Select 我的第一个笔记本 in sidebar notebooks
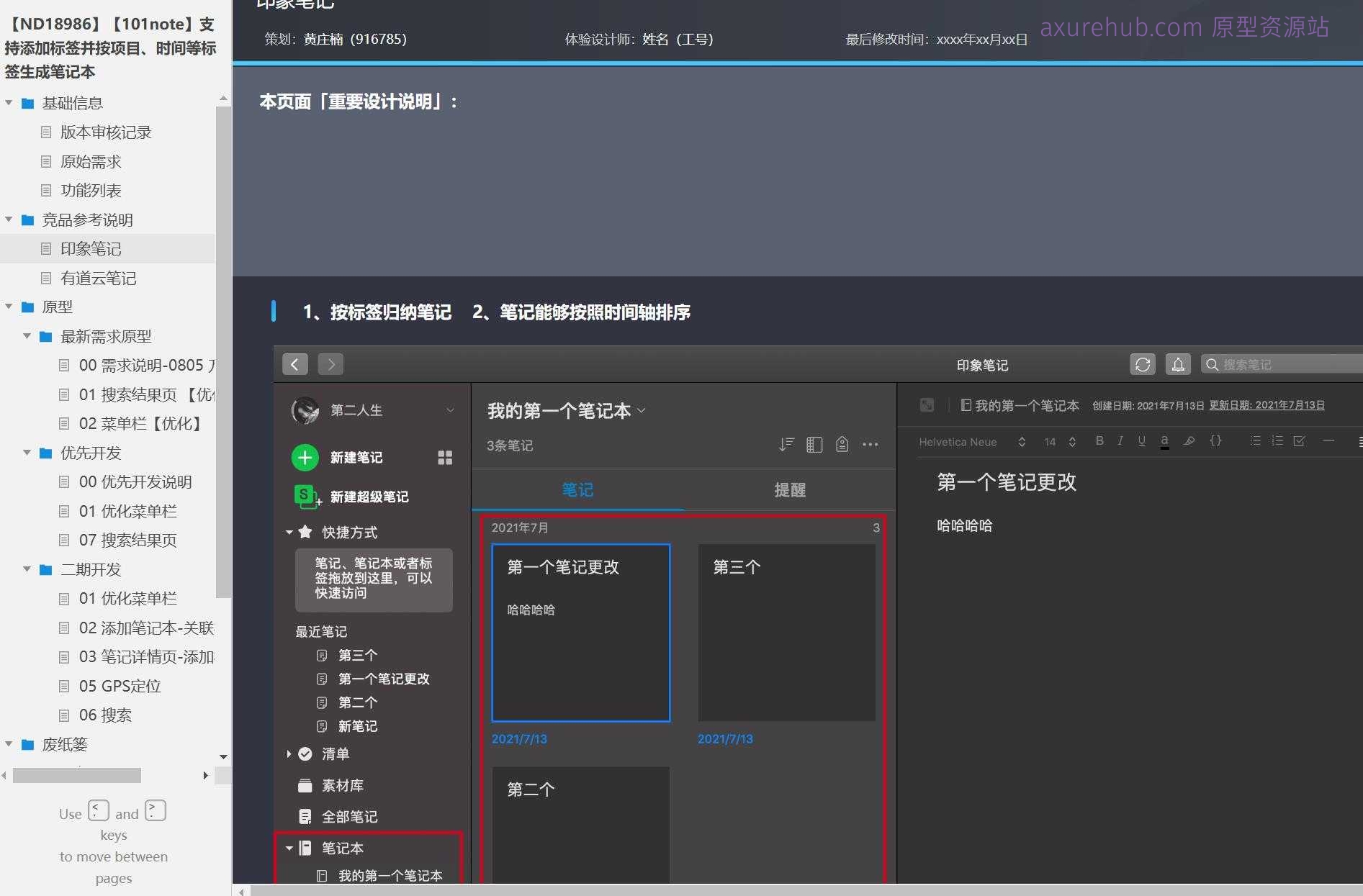Image resolution: width=1363 pixels, height=896 pixels. coord(390,875)
